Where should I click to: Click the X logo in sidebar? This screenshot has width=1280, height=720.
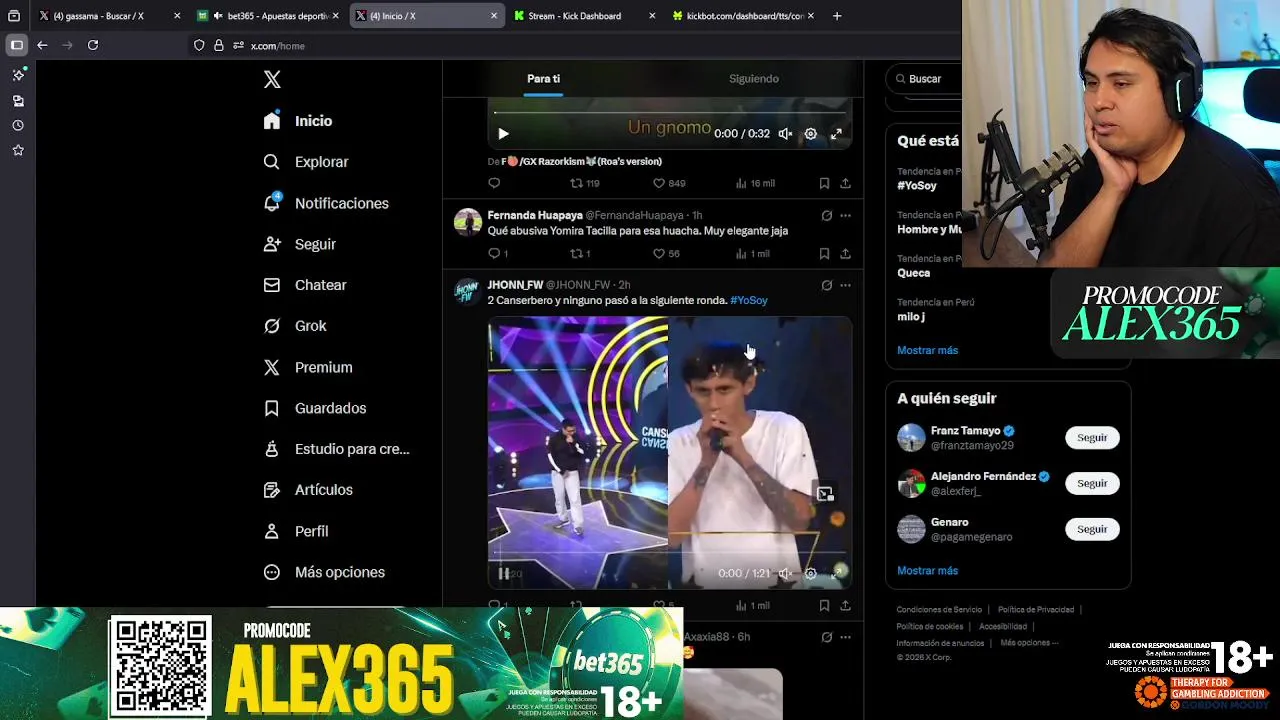pos(272,80)
